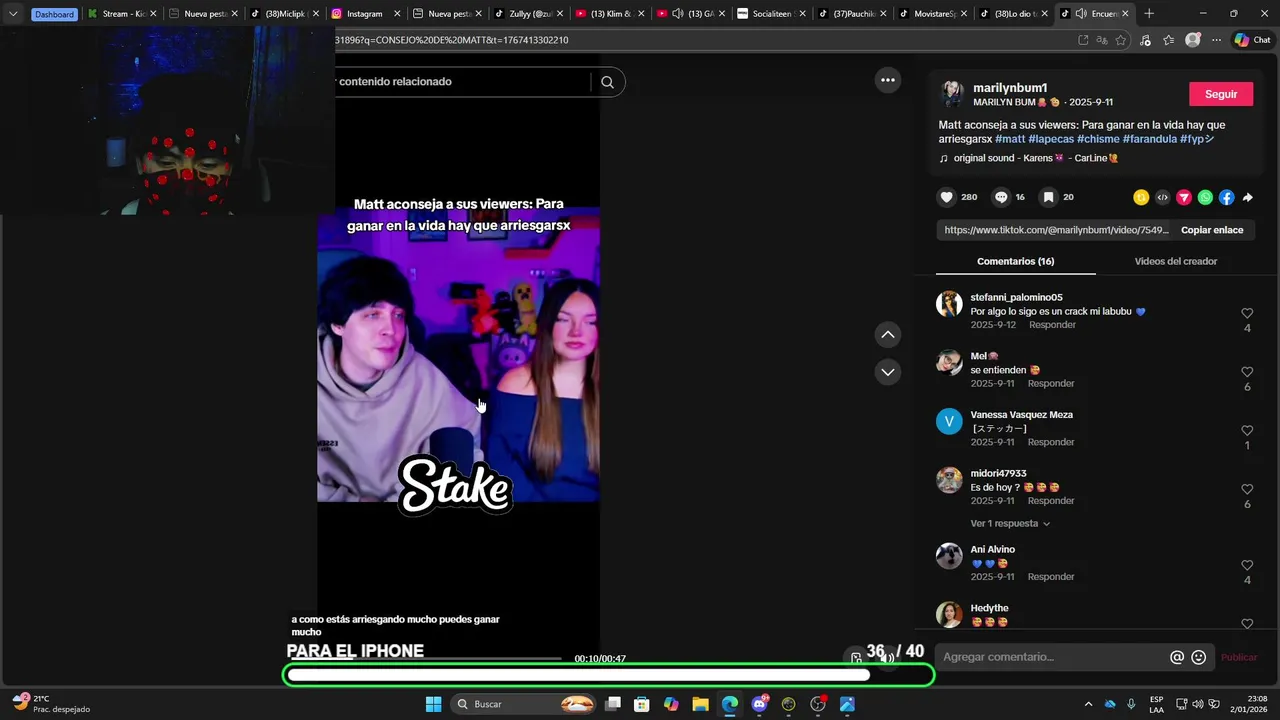
Task: Like Ani Alvino's comment
Action: click(1247, 565)
